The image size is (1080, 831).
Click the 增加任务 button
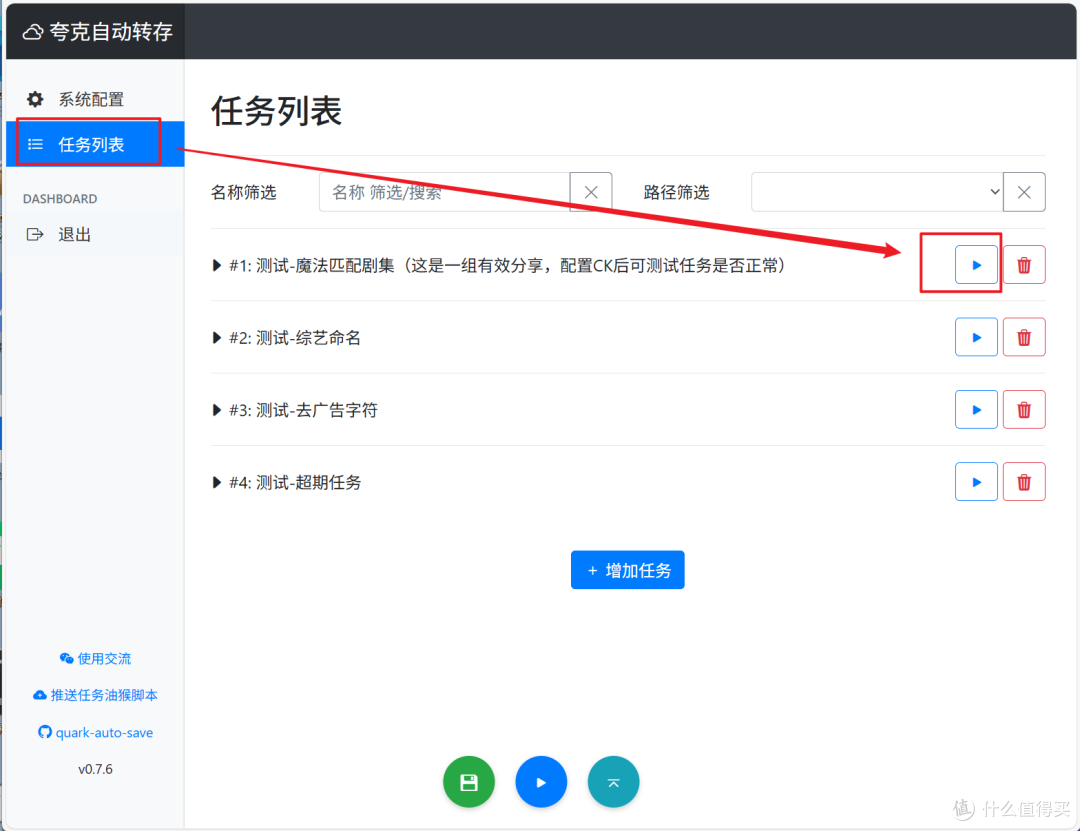(x=627, y=570)
